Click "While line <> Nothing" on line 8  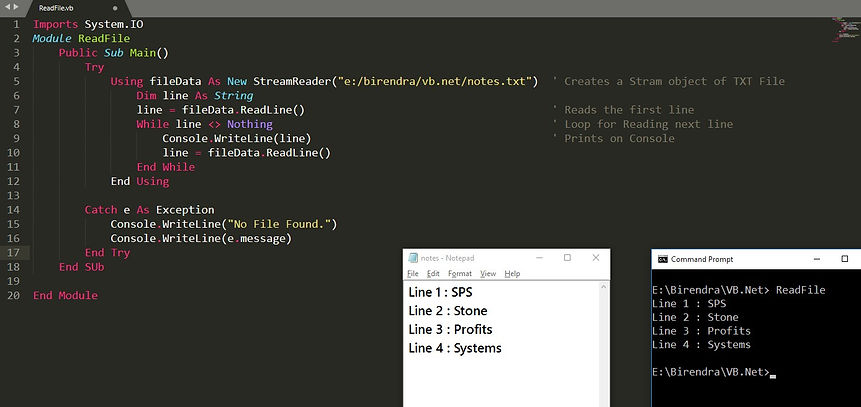point(204,124)
